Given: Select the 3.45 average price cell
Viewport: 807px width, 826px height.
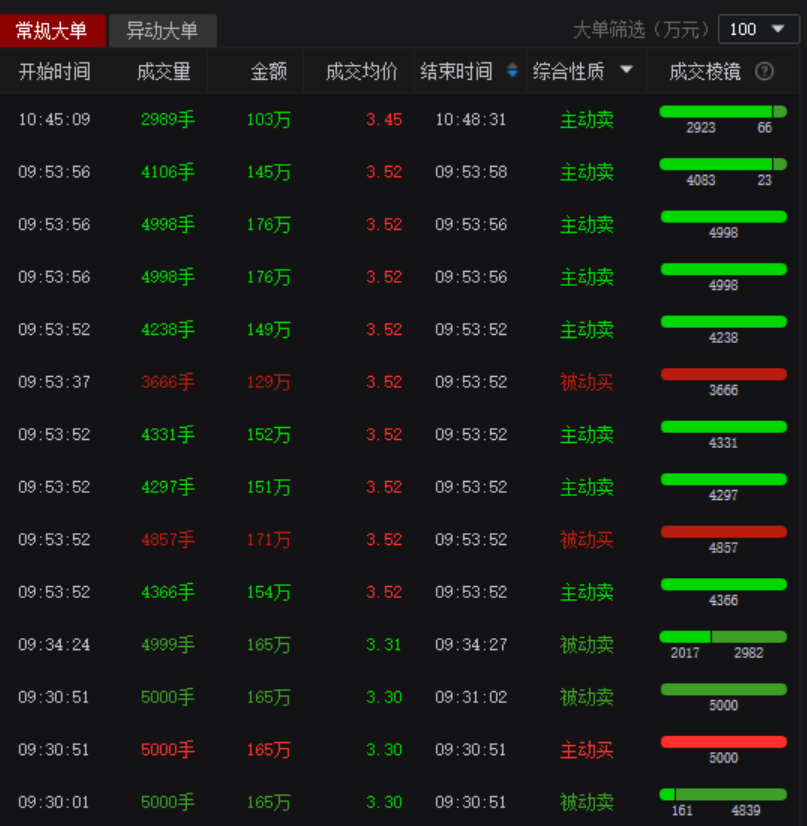Looking at the screenshot, I should (x=384, y=120).
